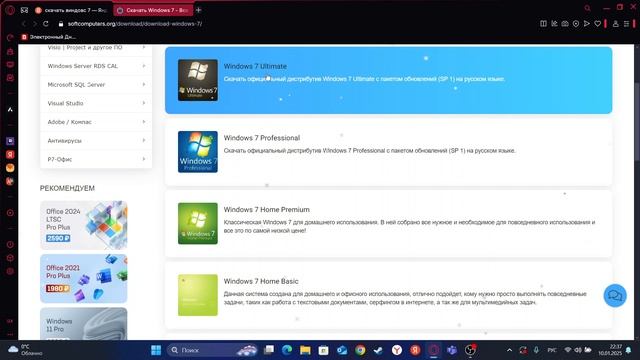This screenshot has height=360, width=640.
Task: Open the easy setup menu icon
Action: (627, 24)
